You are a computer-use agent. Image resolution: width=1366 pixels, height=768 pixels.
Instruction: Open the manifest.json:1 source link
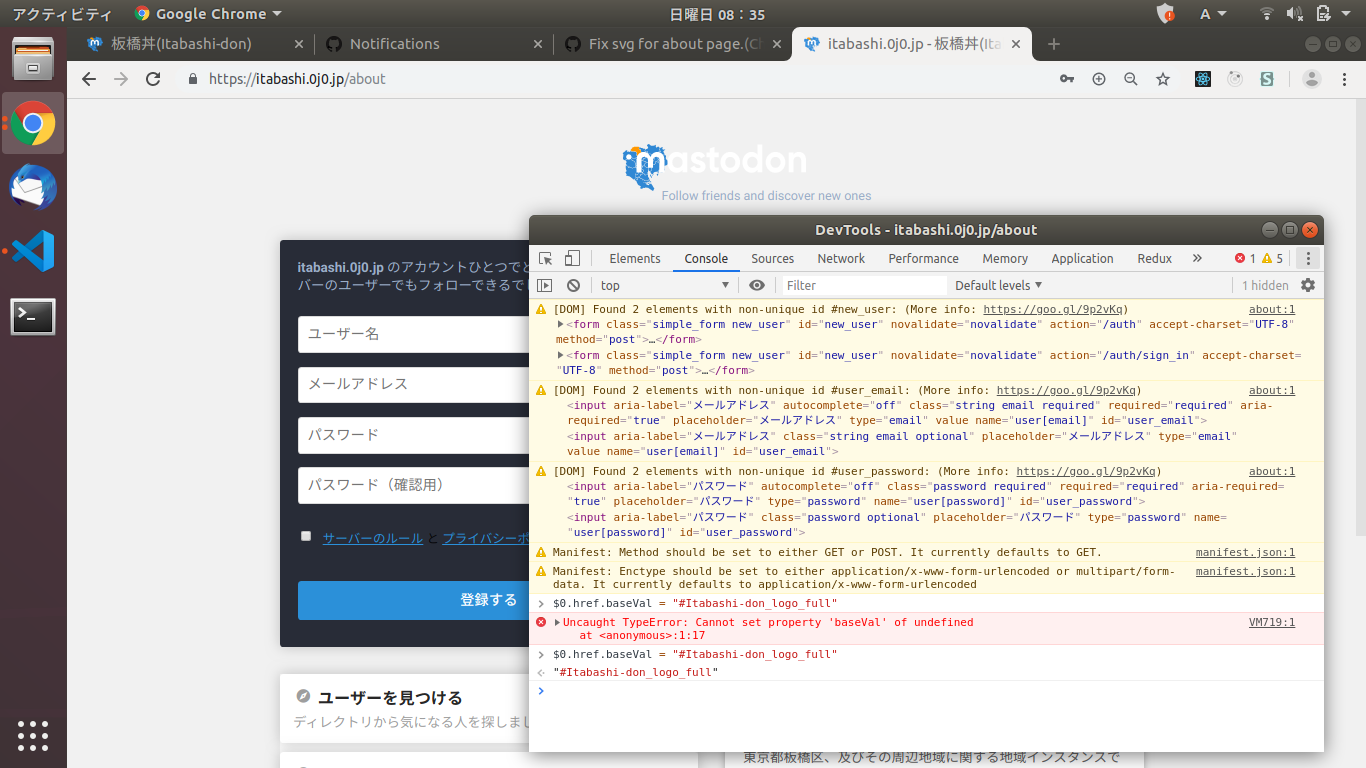(1245, 552)
